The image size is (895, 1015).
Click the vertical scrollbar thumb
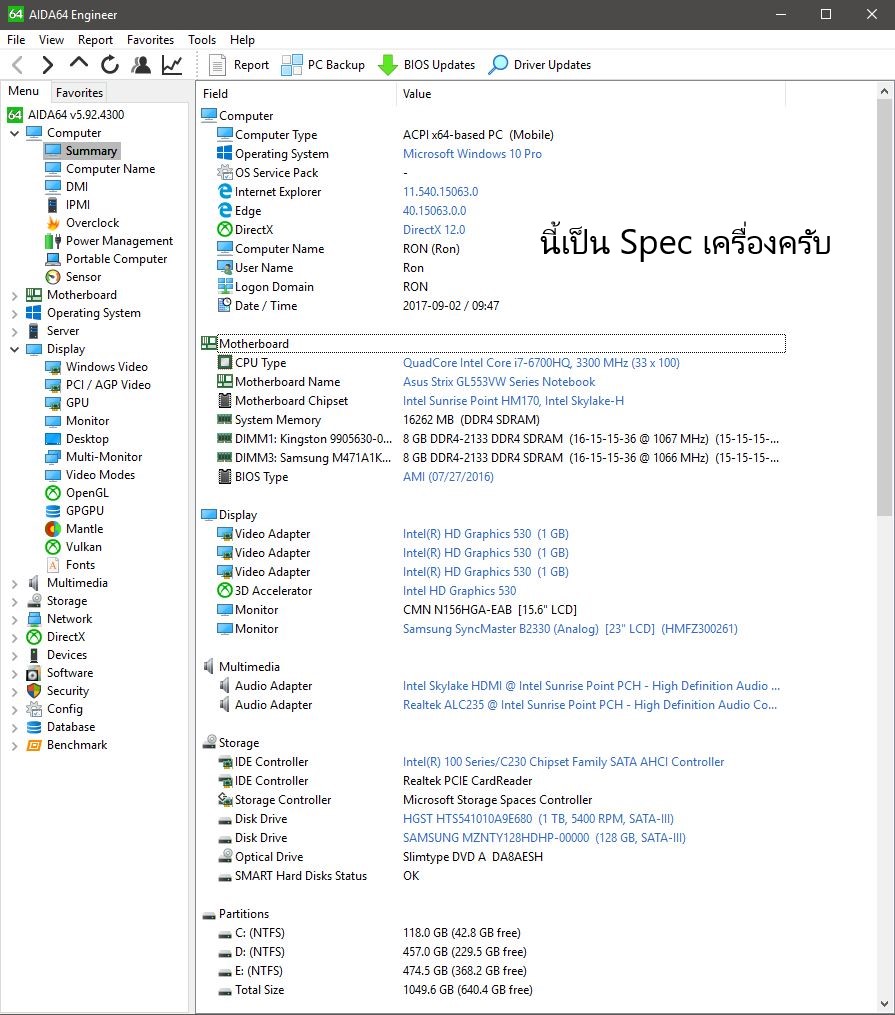coord(884,308)
